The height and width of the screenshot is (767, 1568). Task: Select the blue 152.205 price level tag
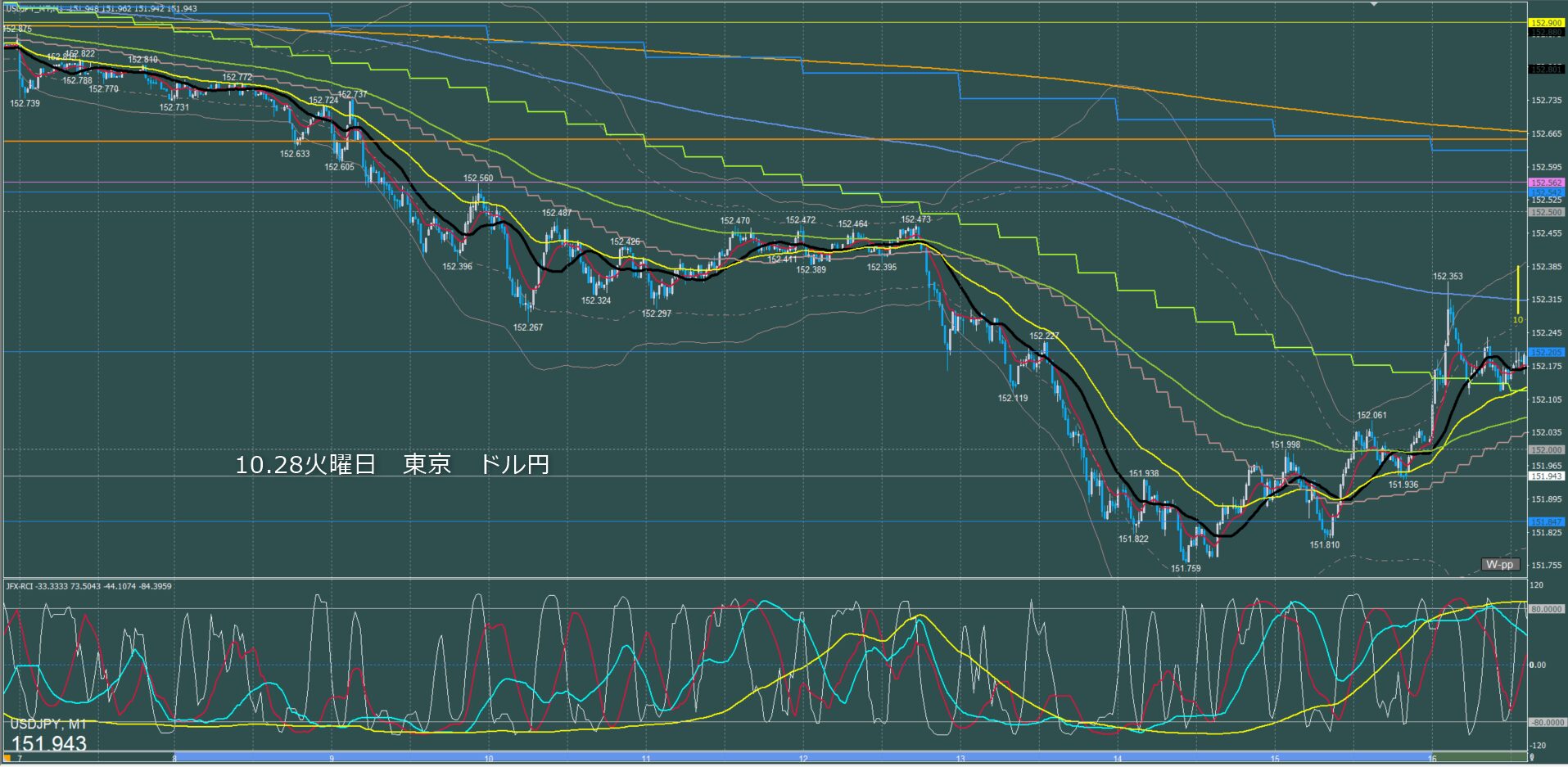coord(1546,352)
